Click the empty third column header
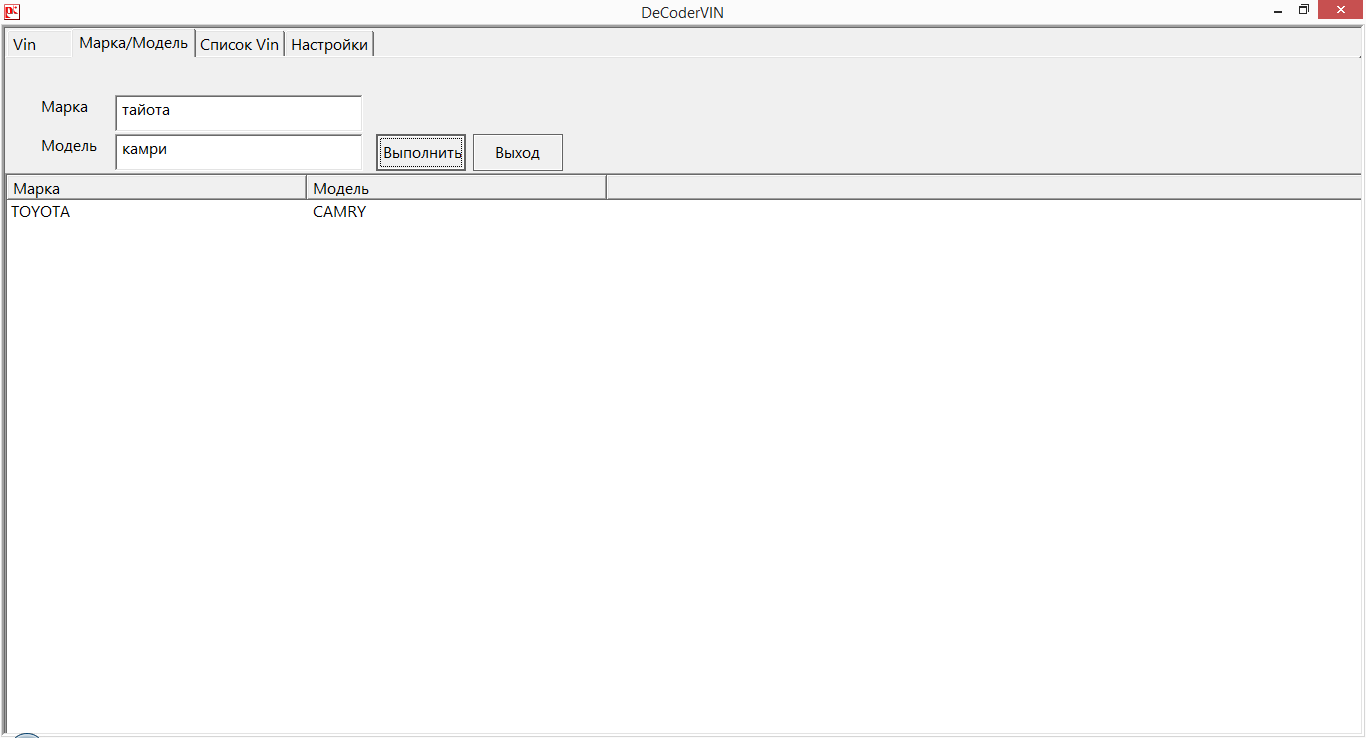 pyautogui.click(x=982, y=188)
